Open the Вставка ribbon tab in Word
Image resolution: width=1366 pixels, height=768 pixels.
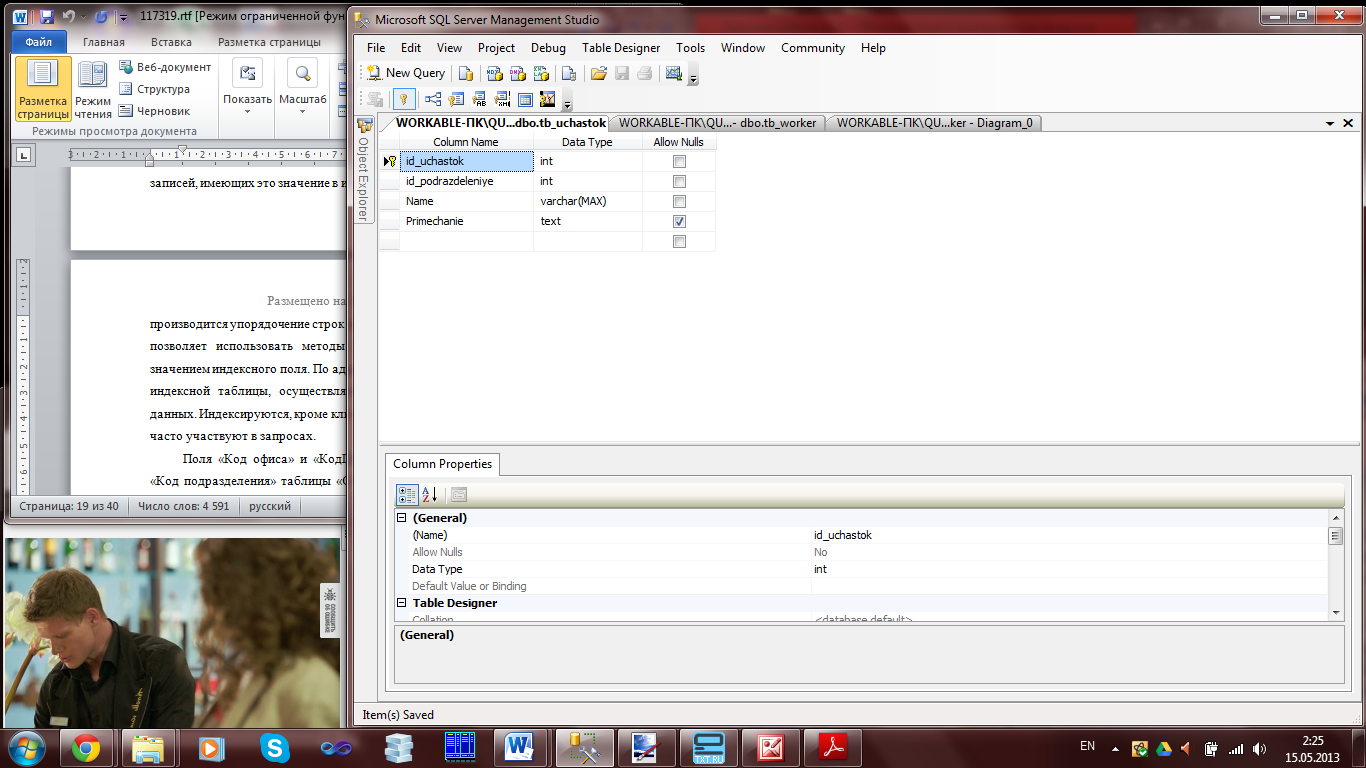[x=171, y=42]
